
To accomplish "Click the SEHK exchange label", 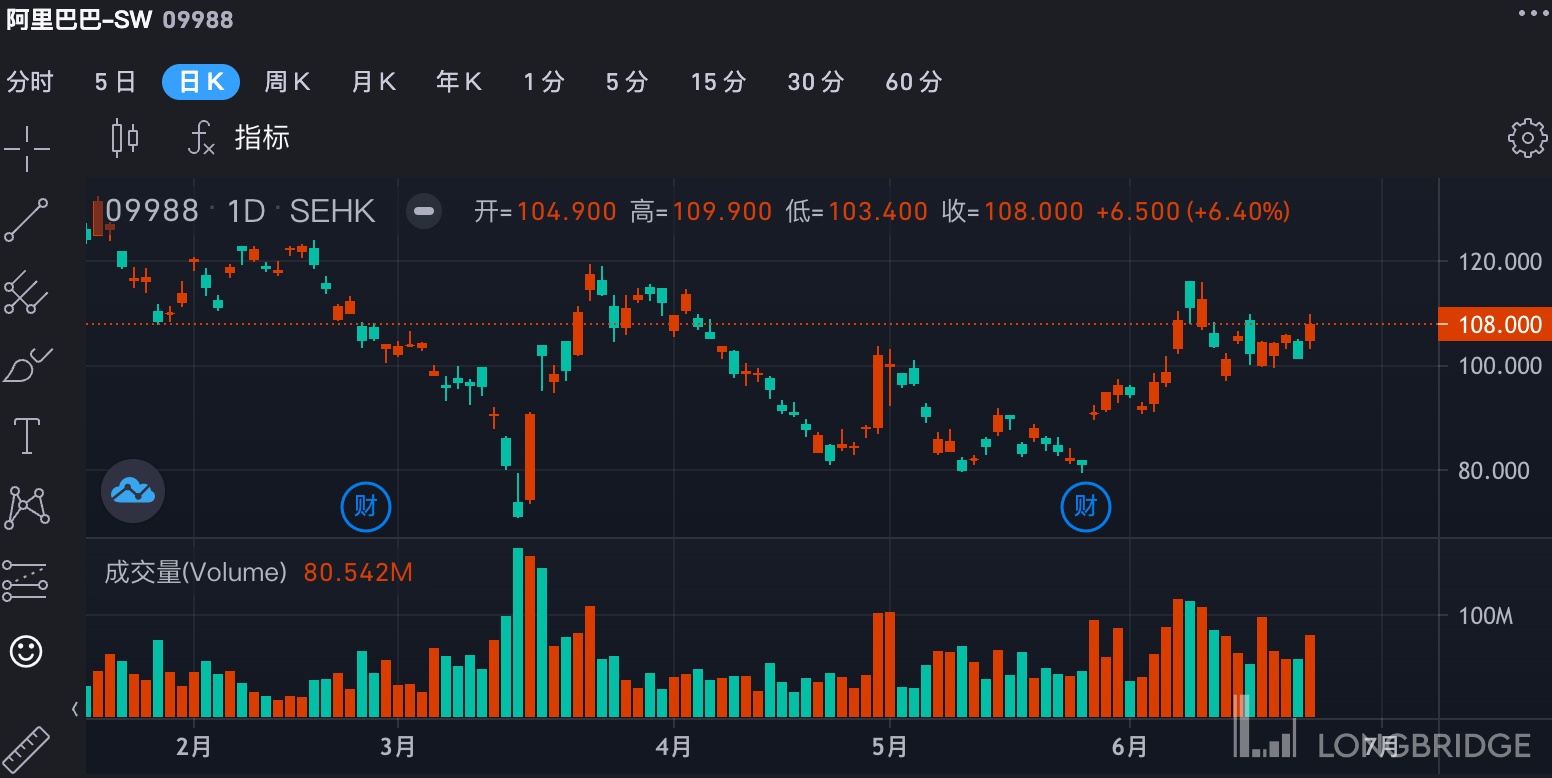I will coord(332,211).
